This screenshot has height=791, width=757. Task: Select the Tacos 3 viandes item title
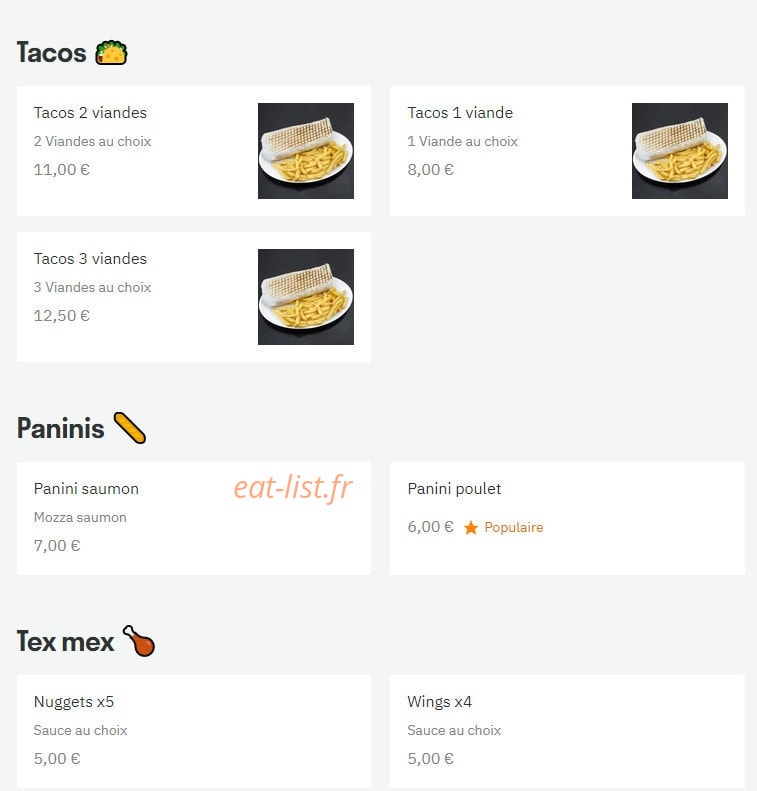90,258
